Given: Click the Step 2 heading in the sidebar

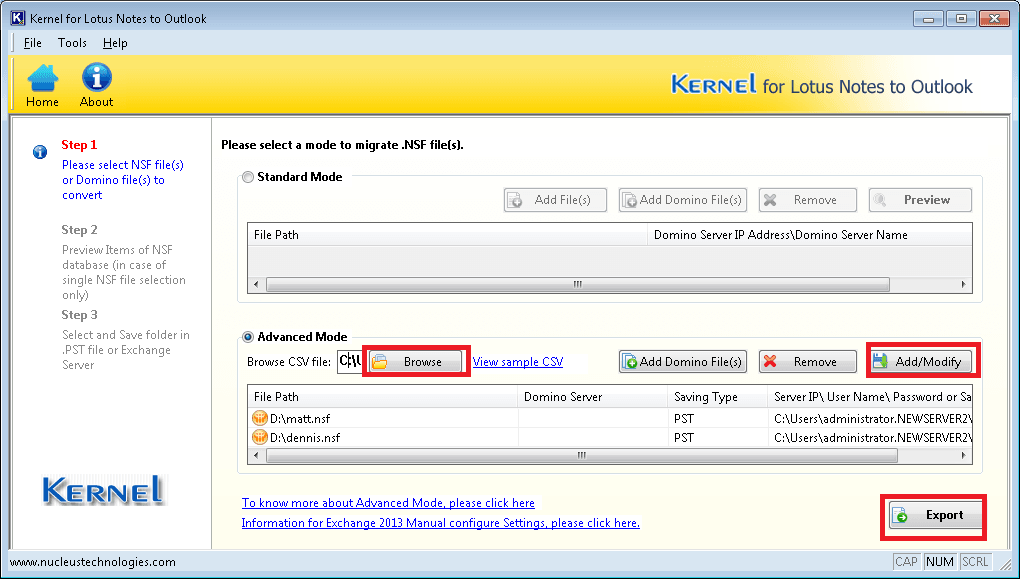Looking at the screenshot, I should pos(79,230).
